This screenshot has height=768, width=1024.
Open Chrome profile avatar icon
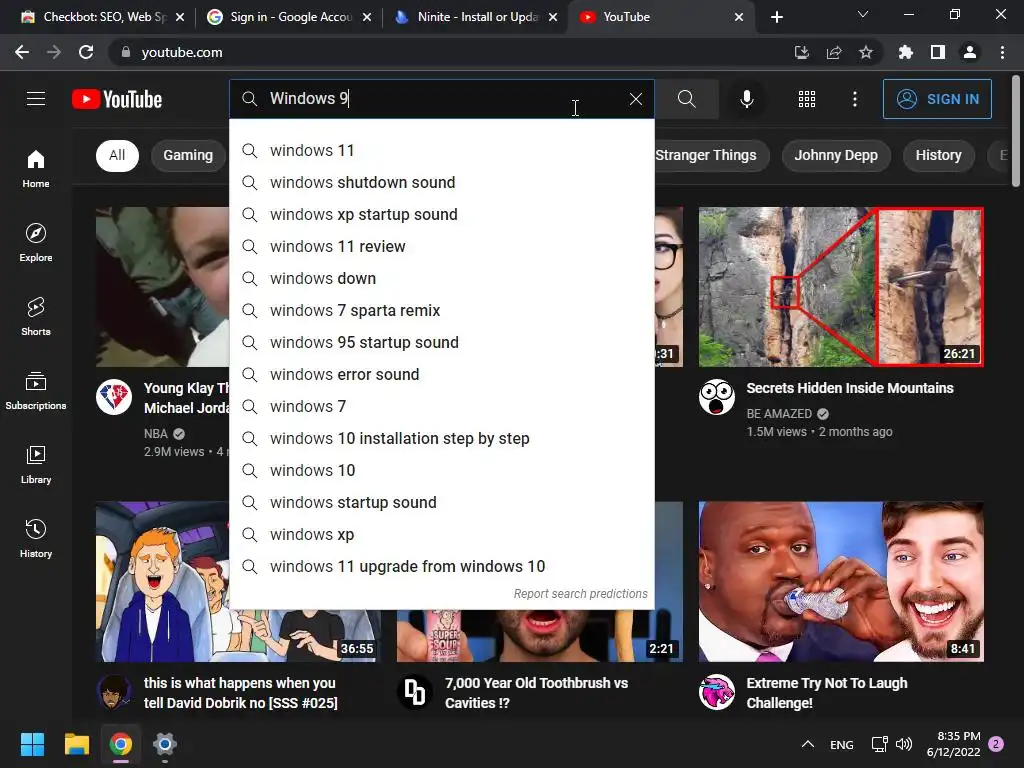[970, 52]
